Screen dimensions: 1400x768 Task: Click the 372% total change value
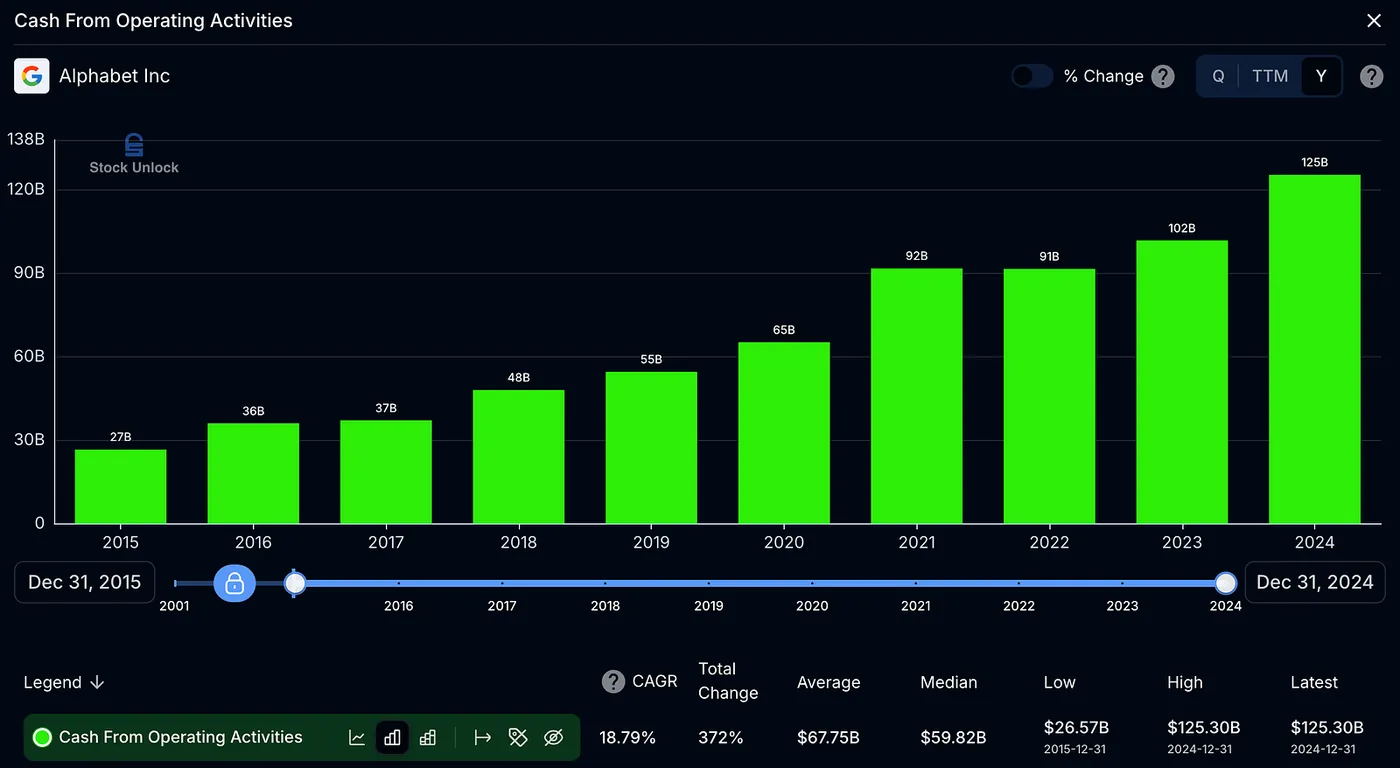(721, 738)
